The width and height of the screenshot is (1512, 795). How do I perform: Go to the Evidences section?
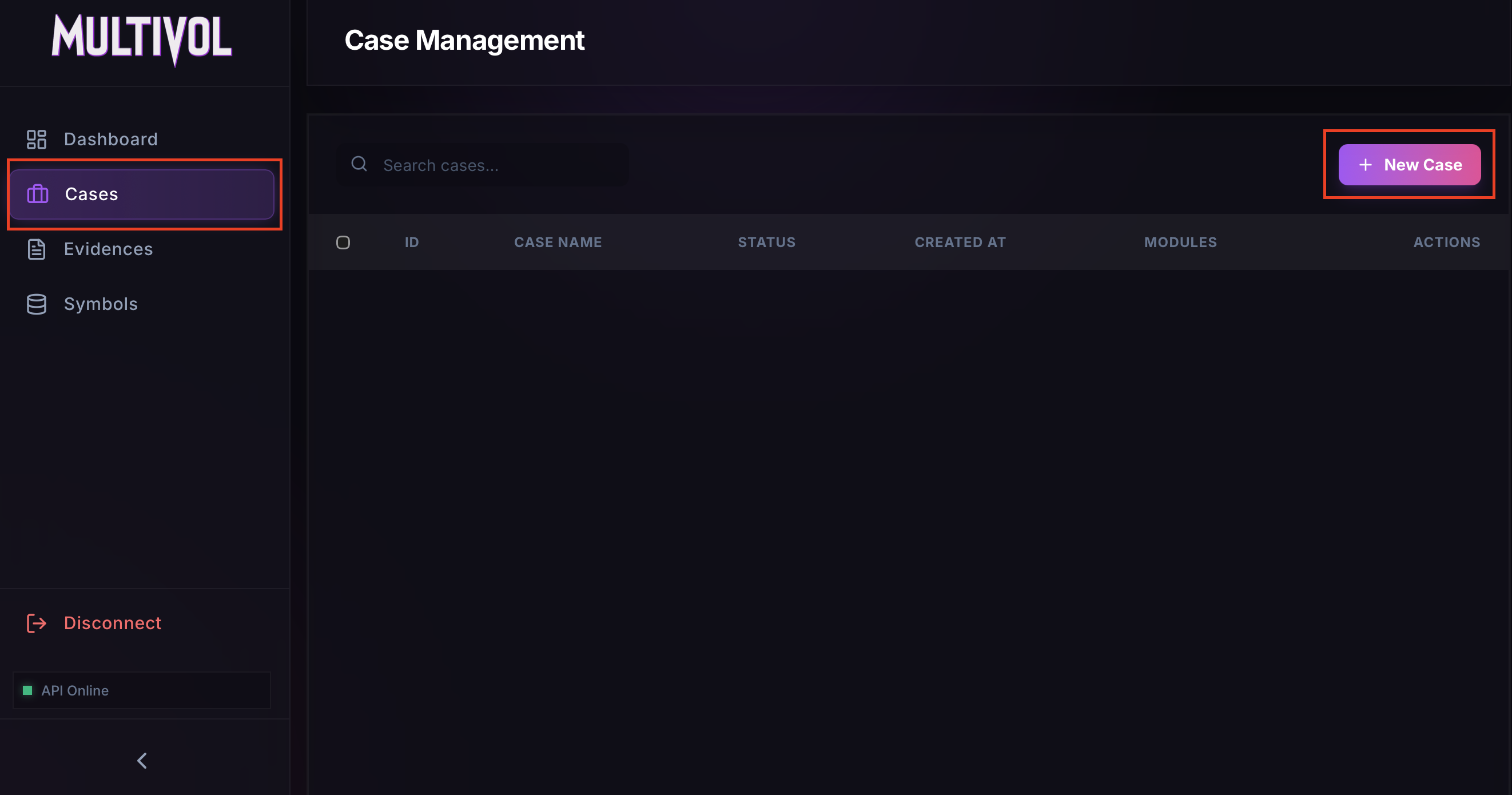point(108,249)
